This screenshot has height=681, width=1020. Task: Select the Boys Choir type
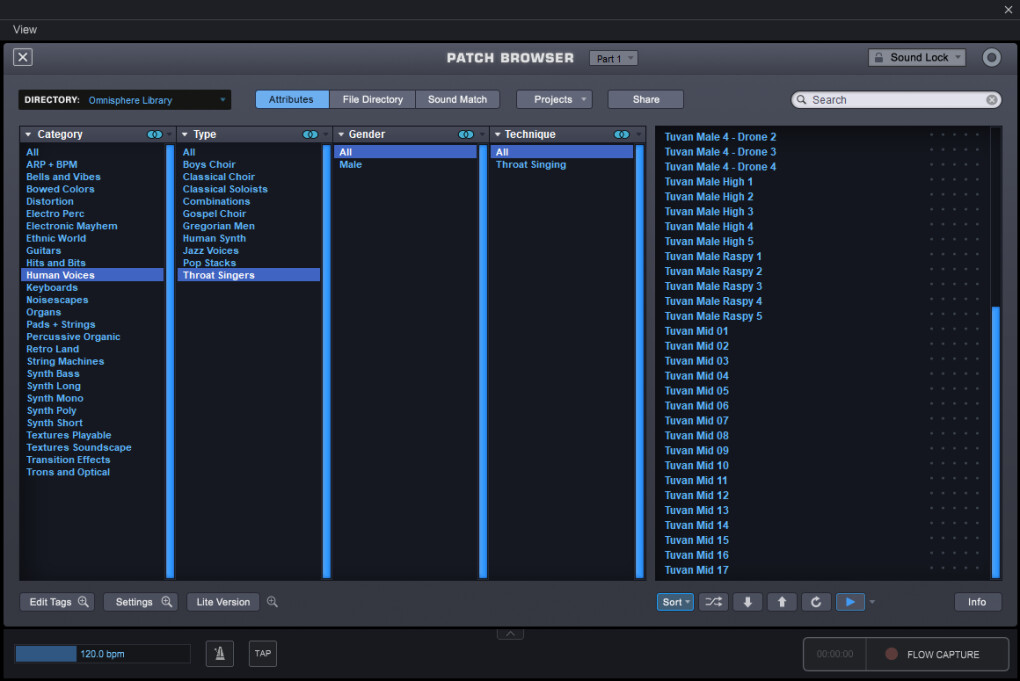tap(249, 165)
